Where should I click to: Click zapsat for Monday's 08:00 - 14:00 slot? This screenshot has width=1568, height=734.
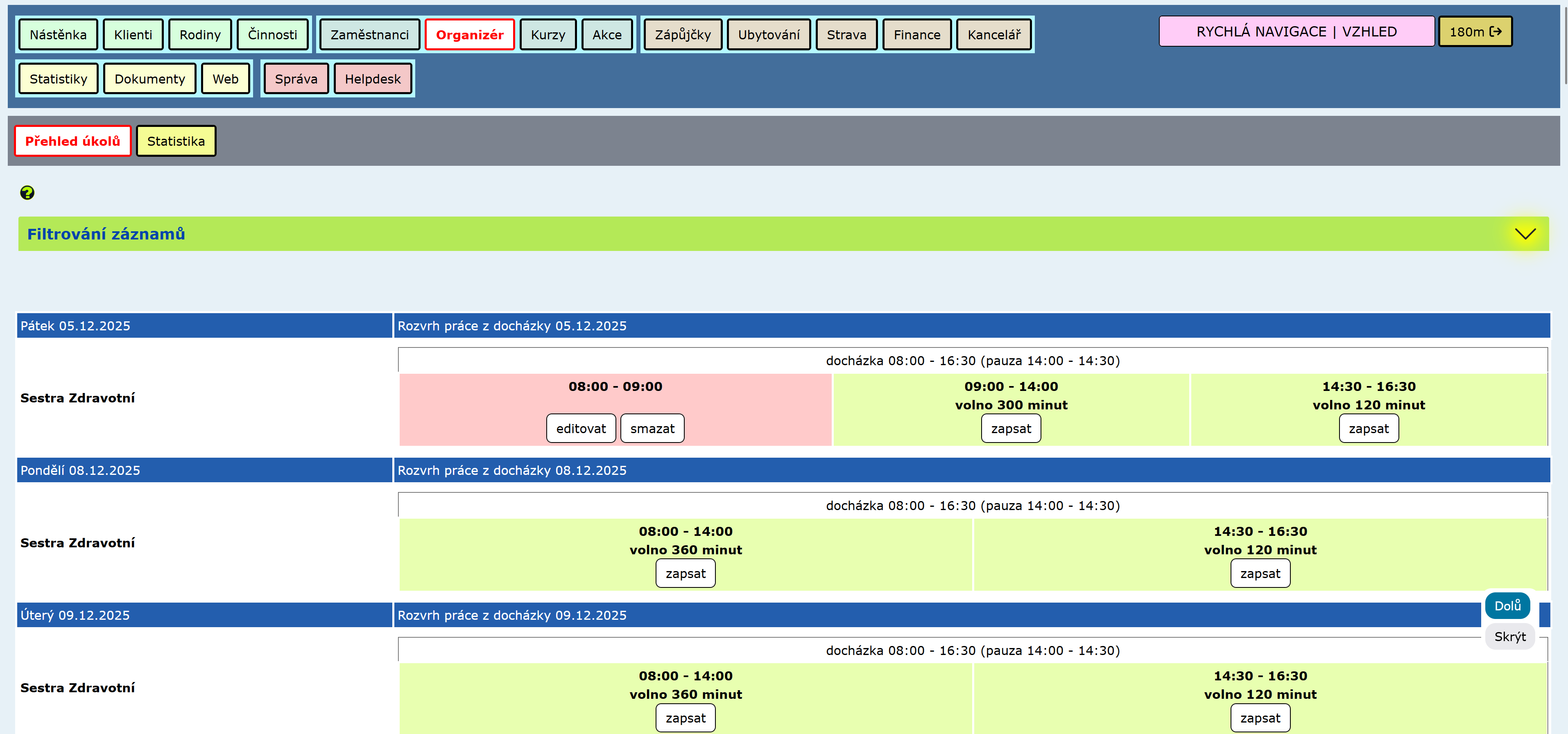click(685, 574)
